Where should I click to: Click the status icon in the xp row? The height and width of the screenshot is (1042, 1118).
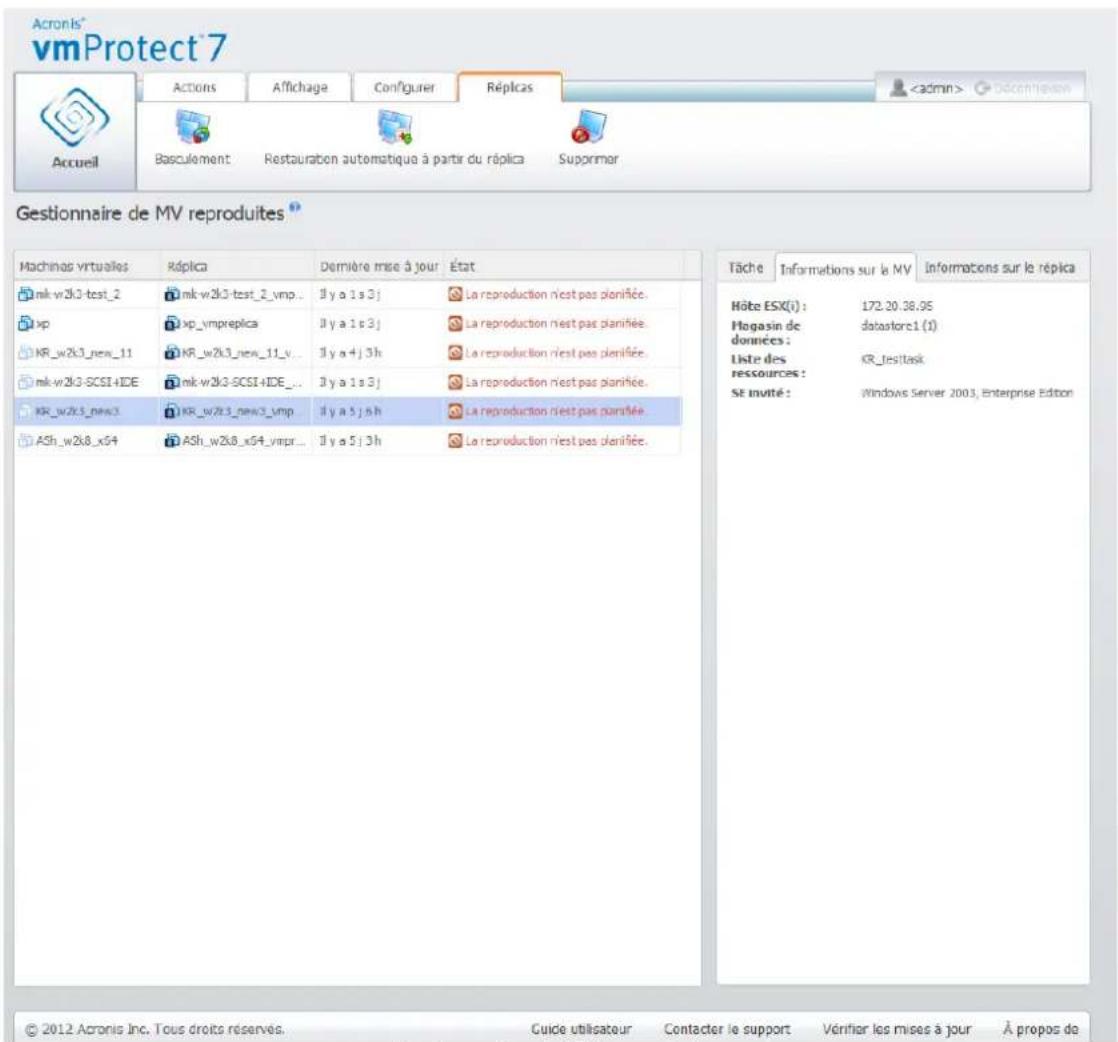pyautogui.click(x=455, y=323)
